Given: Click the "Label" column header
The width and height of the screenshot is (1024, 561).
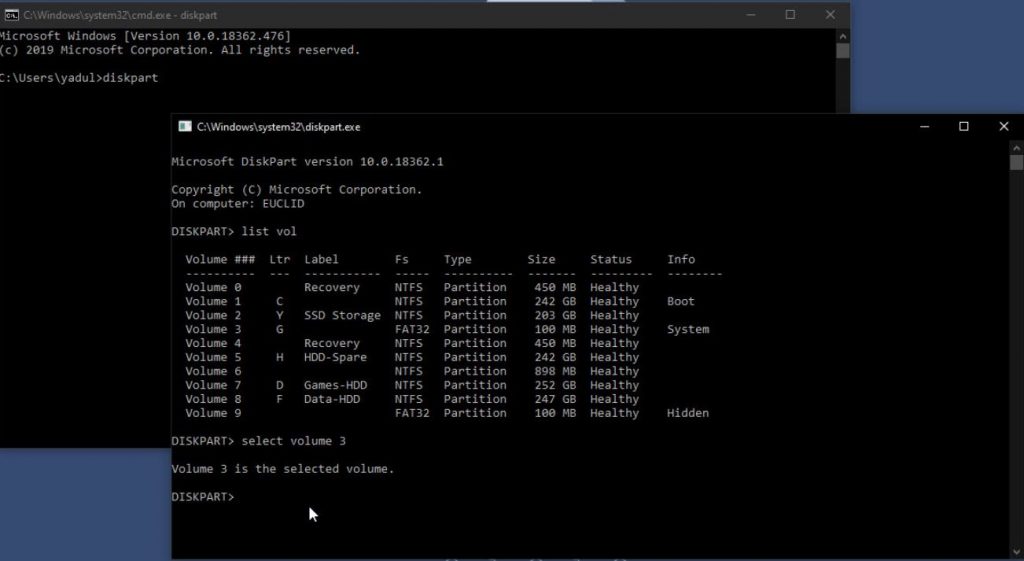Looking at the screenshot, I should [x=321, y=259].
